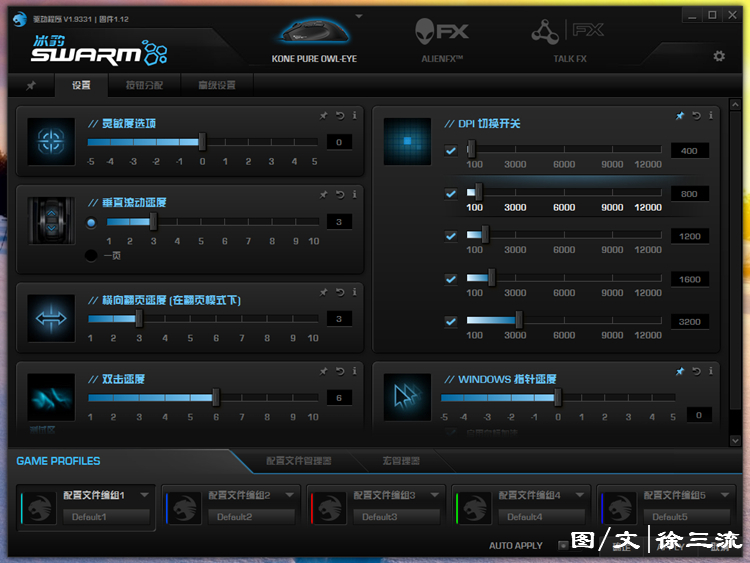The width and height of the screenshot is (750, 563).
Task: Pin the 灵敏度选项 panel
Action: pos(323,116)
